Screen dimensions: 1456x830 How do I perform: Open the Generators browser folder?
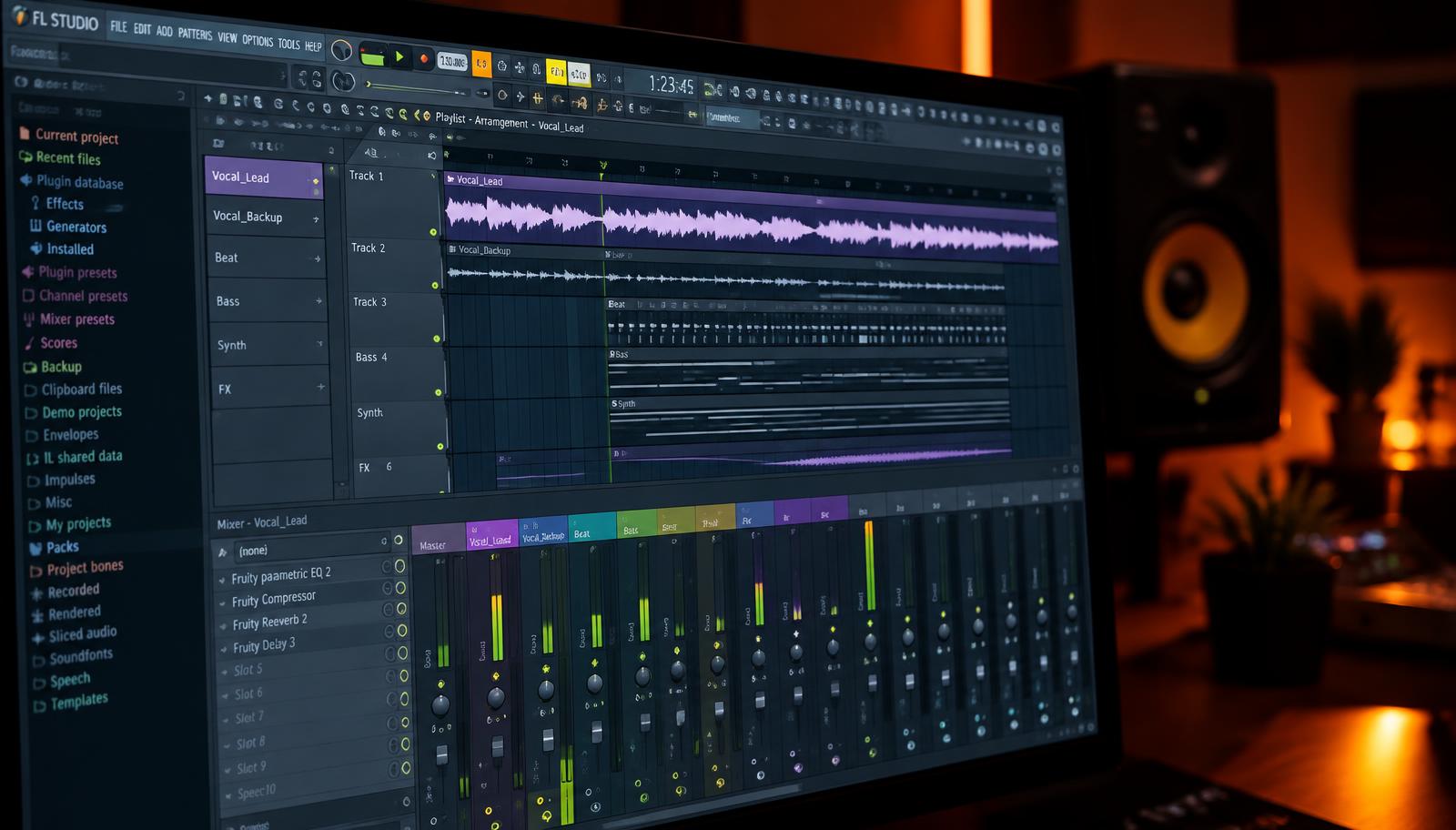pyautogui.click(x=68, y=227)
